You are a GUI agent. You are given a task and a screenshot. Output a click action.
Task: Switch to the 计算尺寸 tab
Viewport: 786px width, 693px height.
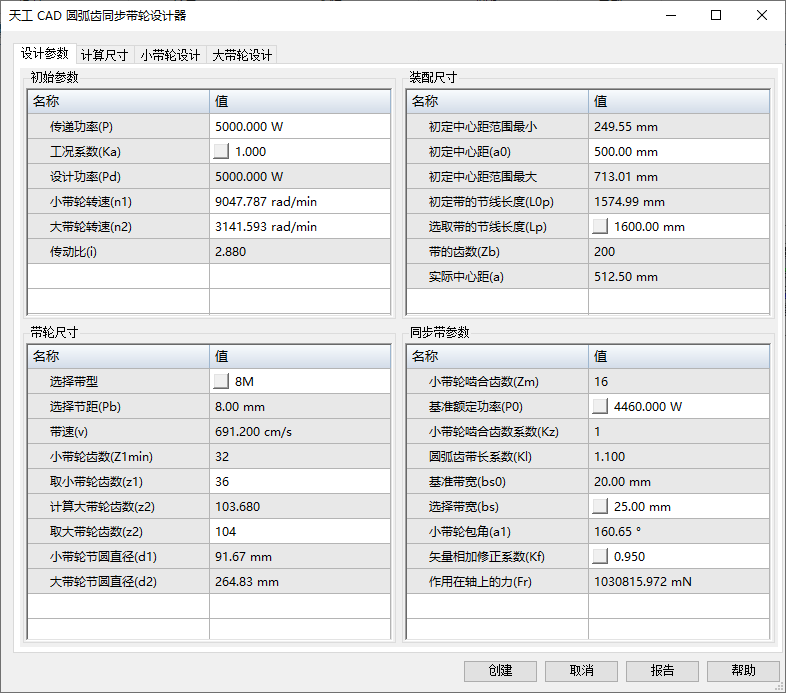click(105, 56)
